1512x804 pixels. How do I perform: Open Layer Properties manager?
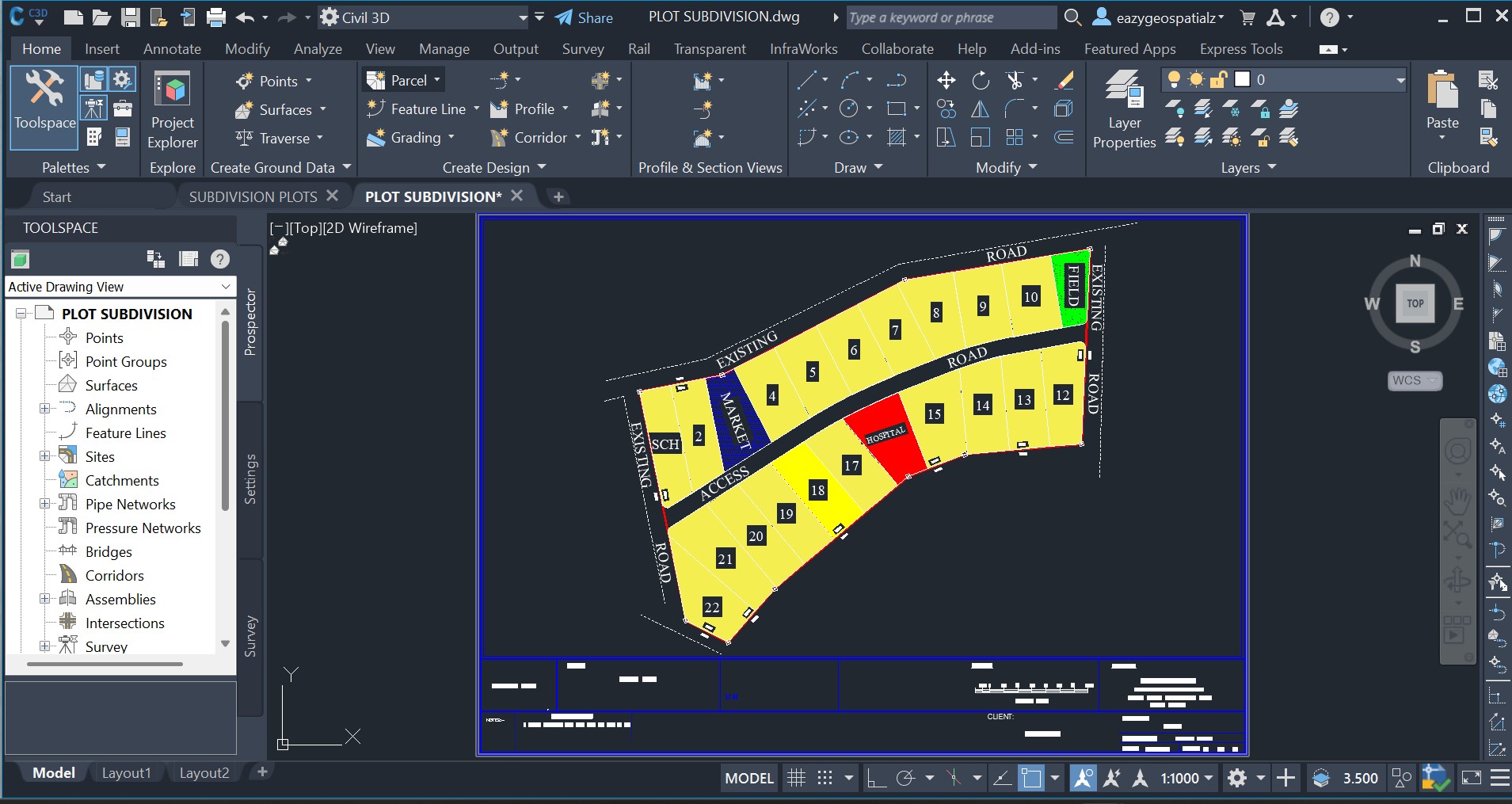point(1124,109)
